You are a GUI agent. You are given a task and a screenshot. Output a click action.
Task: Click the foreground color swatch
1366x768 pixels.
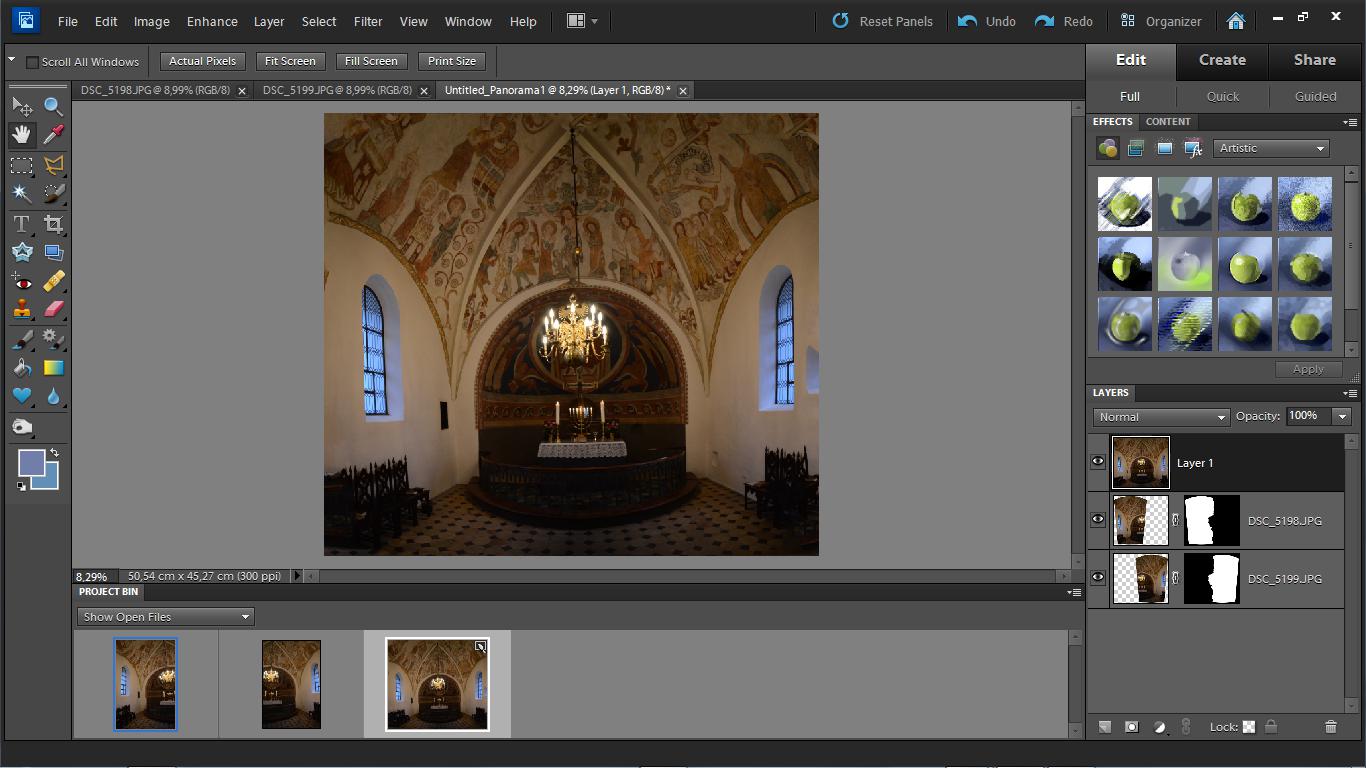click(31, 463)
